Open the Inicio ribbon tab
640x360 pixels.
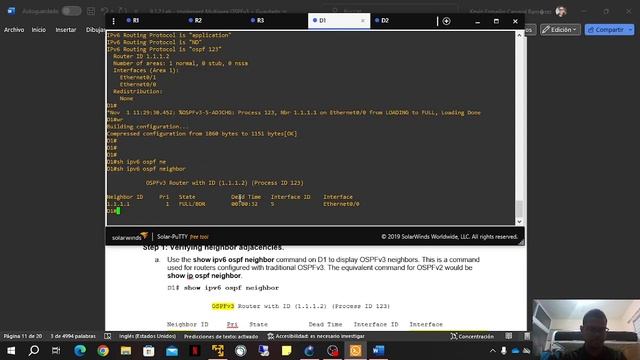(x=39, y=30)
